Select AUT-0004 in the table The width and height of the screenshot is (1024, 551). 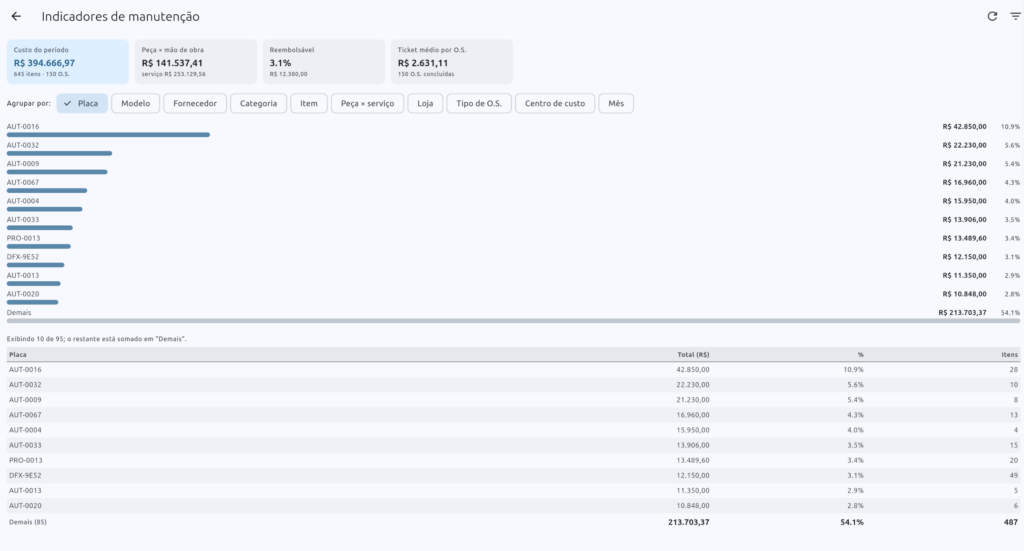pyautogui.click(x=513, y=430)
